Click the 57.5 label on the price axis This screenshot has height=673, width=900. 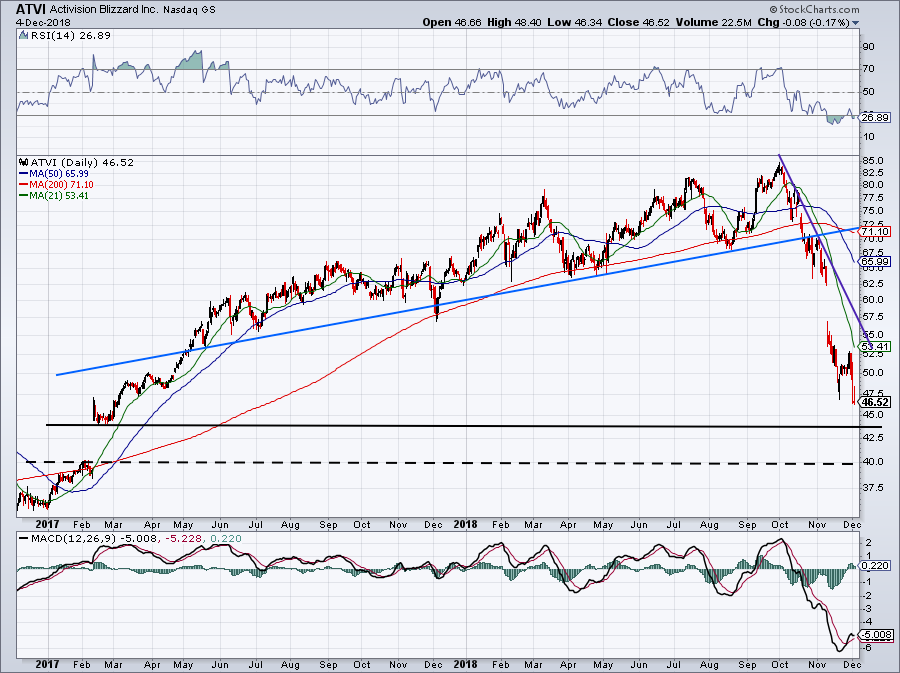(872, 317)
